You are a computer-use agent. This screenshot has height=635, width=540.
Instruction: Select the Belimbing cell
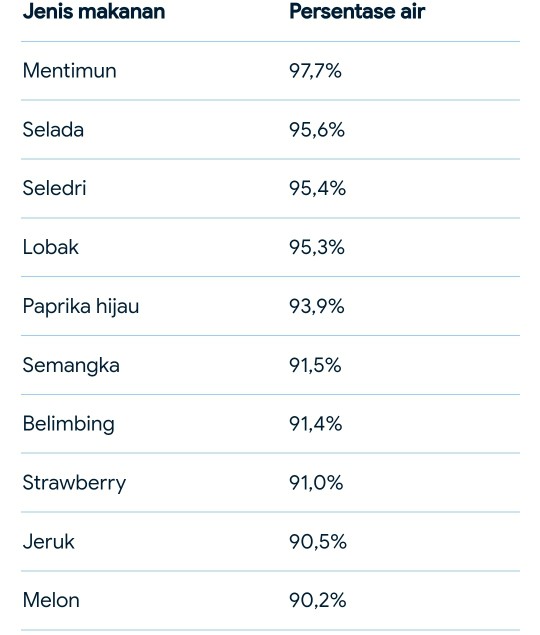68,424
